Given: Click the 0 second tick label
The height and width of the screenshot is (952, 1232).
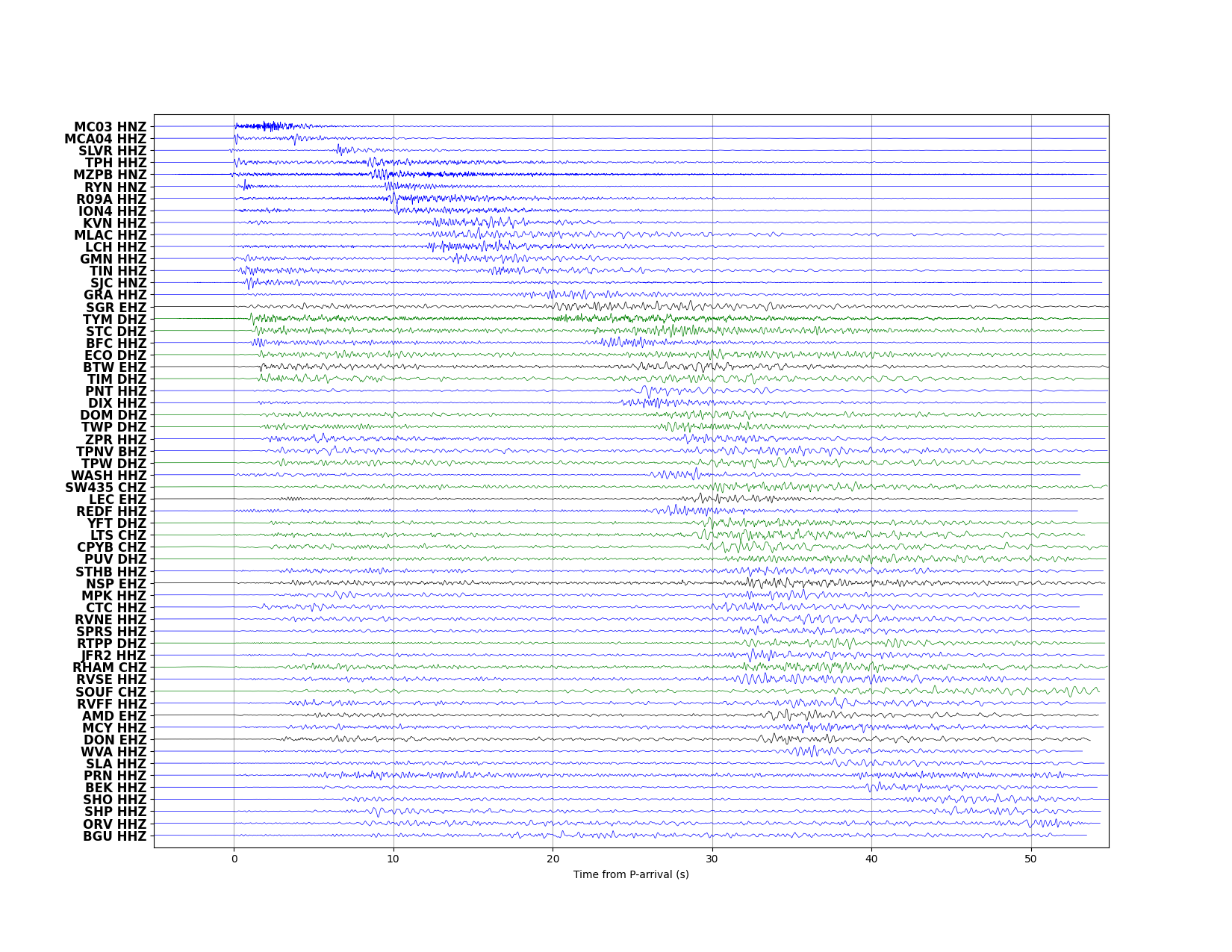Looking at the screenshot, I should (234, 859).
